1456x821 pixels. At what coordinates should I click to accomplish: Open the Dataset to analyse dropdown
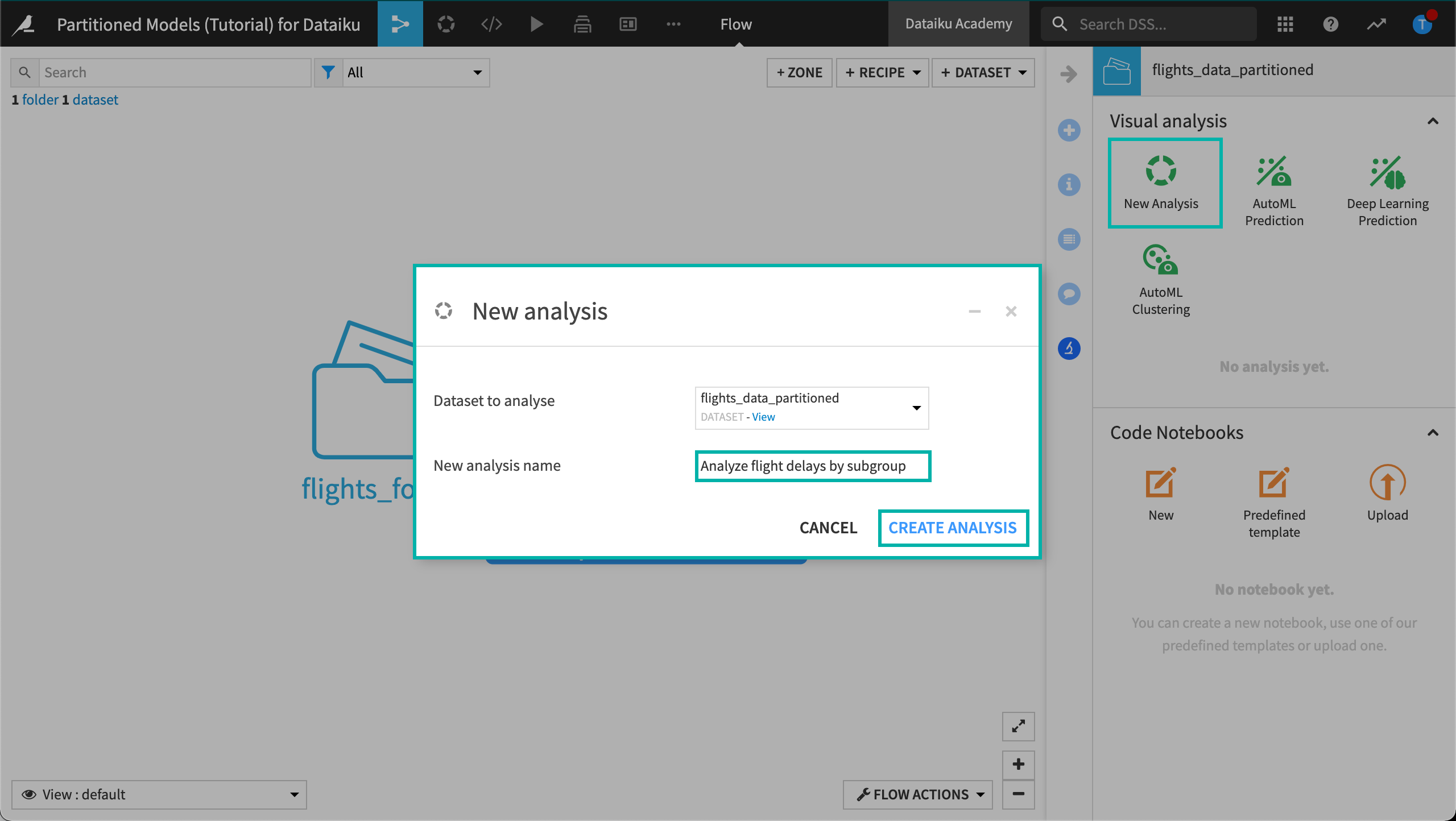[x=812, y=408]
